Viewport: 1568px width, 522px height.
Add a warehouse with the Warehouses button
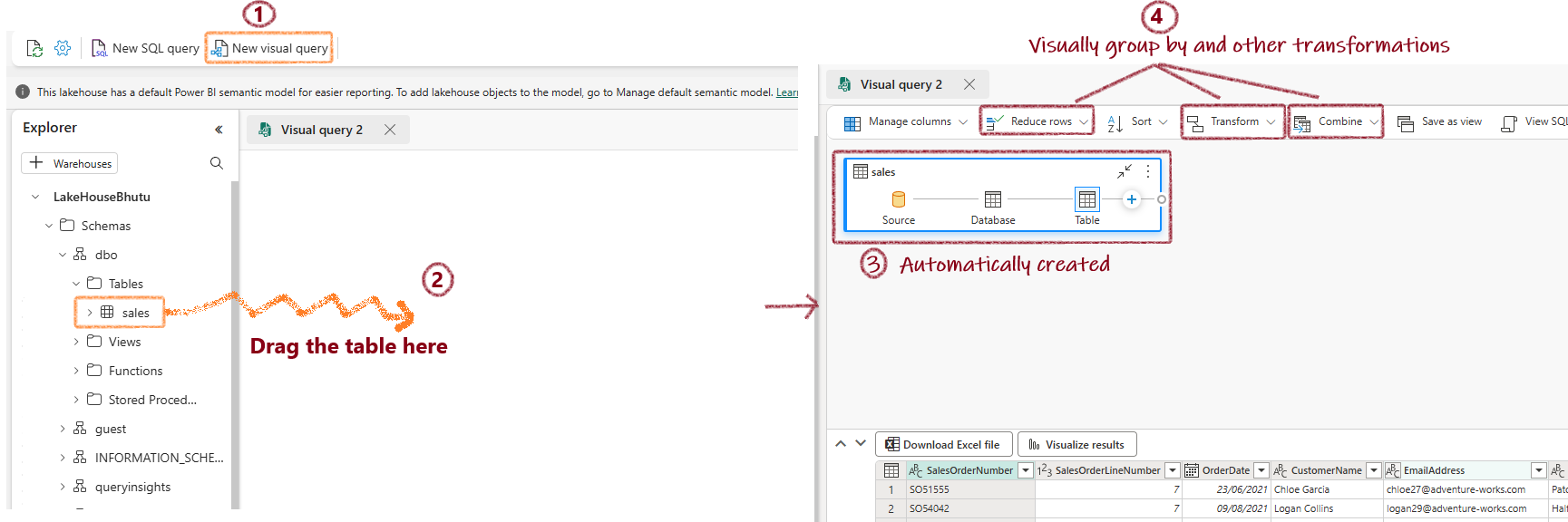click(x=71, y=163)
